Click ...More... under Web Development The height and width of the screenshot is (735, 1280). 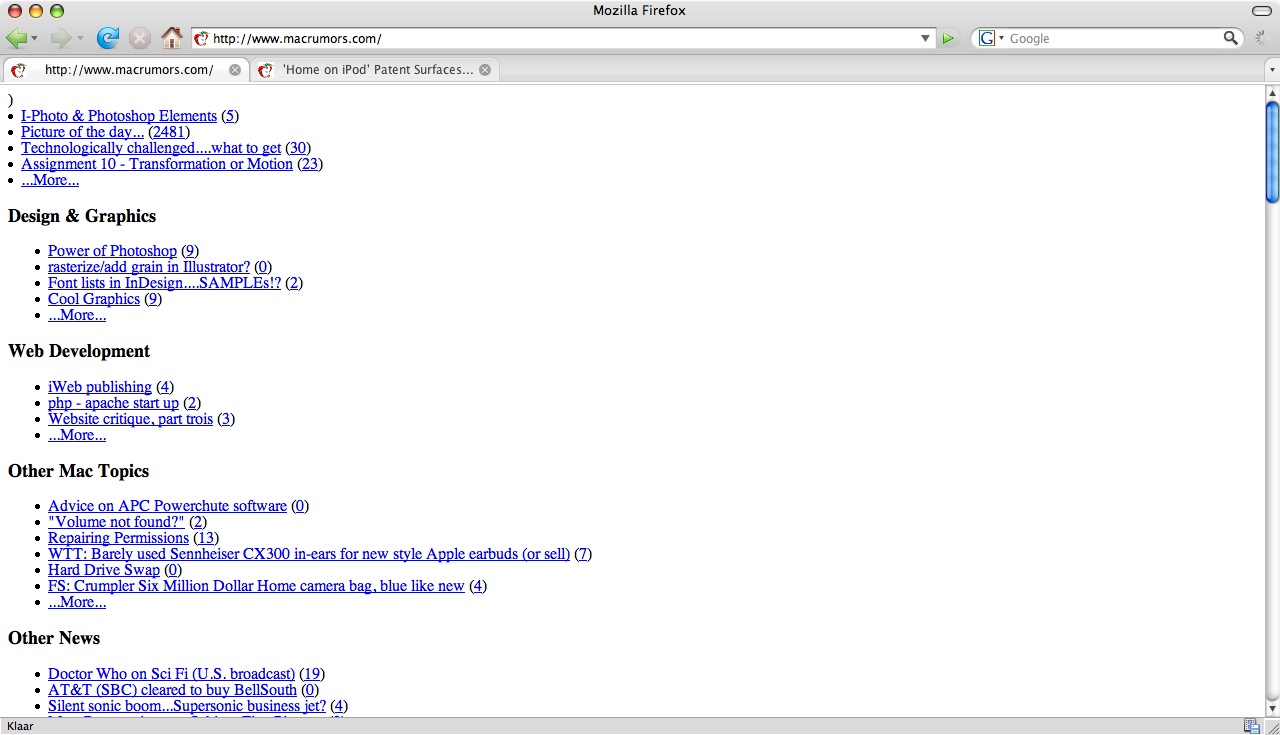pyautogui.click(x=77, y=435)
